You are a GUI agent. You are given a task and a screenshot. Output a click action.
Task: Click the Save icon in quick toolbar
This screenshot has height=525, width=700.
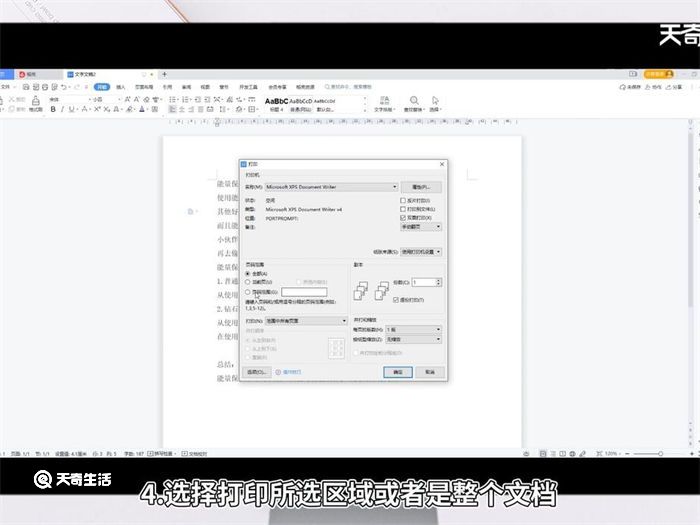(x=26, y=87)
